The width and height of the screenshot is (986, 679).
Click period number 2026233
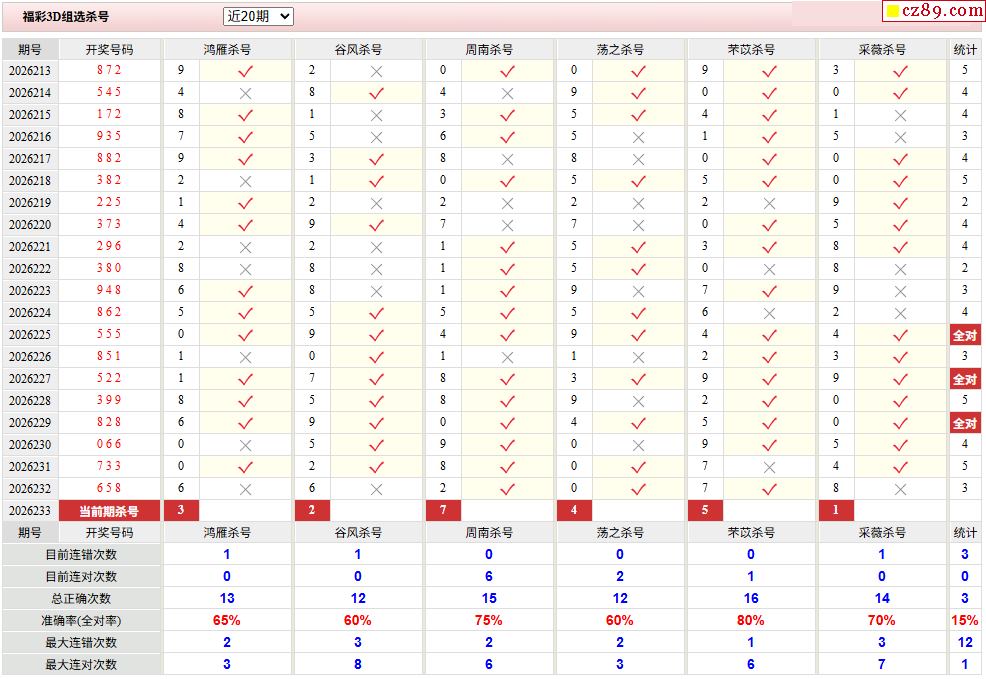30,511
